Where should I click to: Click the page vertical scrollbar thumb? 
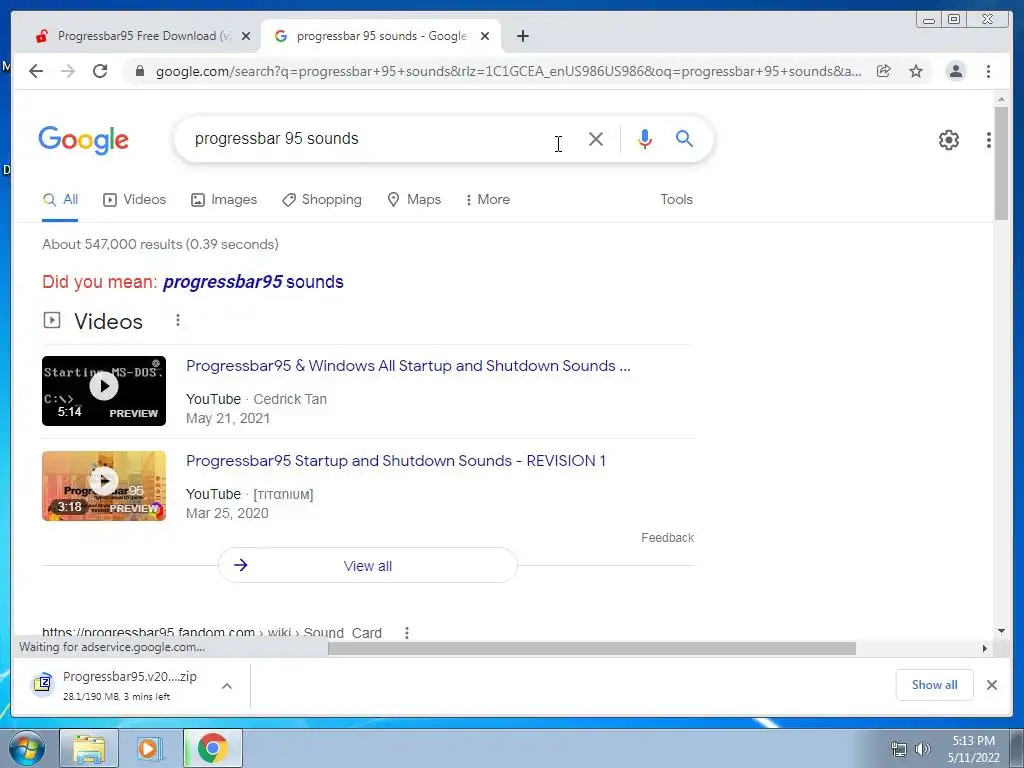(1001, 163)
